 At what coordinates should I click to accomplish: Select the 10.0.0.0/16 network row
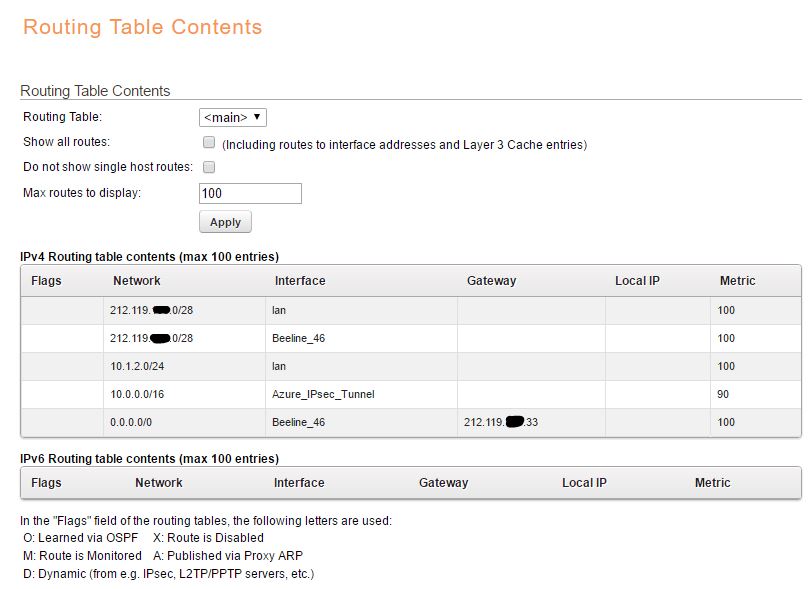click(x=137, y=394)
